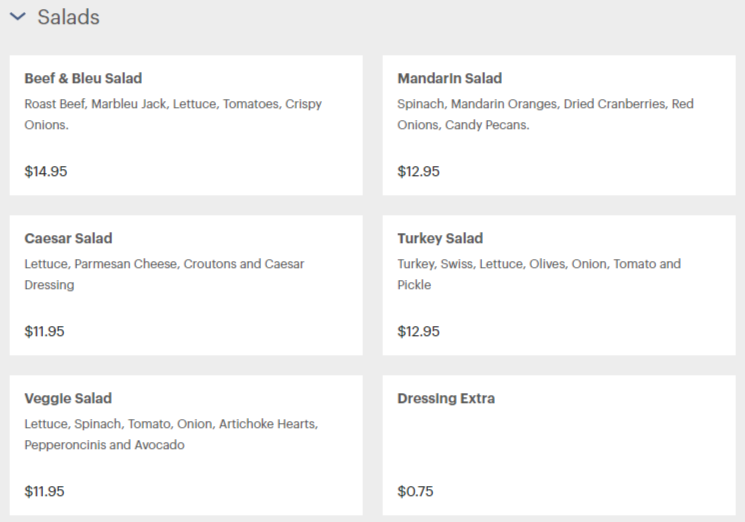Click the $14.95 Beef & Bleu price

coord(46,171)
